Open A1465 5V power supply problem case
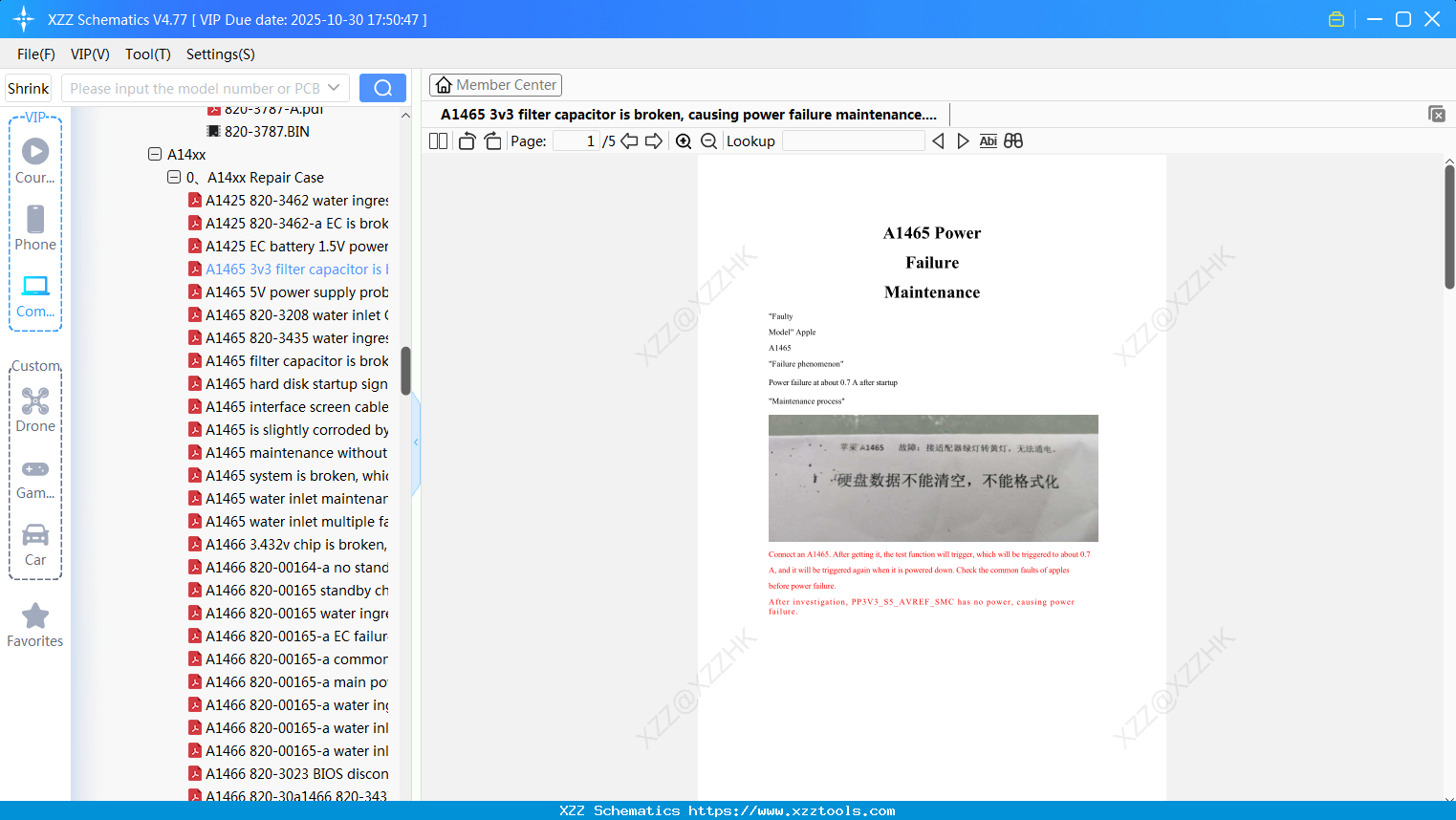 [288, 292]
